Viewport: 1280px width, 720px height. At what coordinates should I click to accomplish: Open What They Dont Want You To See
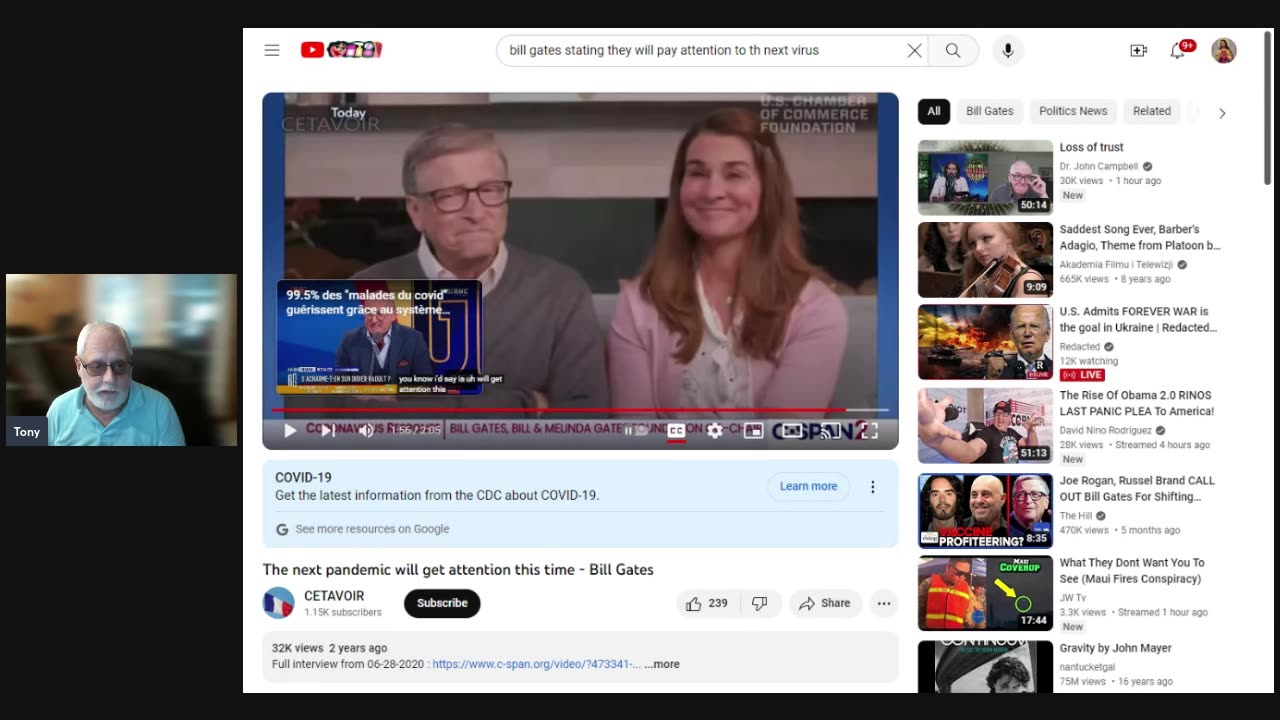tap(1132, 570)
